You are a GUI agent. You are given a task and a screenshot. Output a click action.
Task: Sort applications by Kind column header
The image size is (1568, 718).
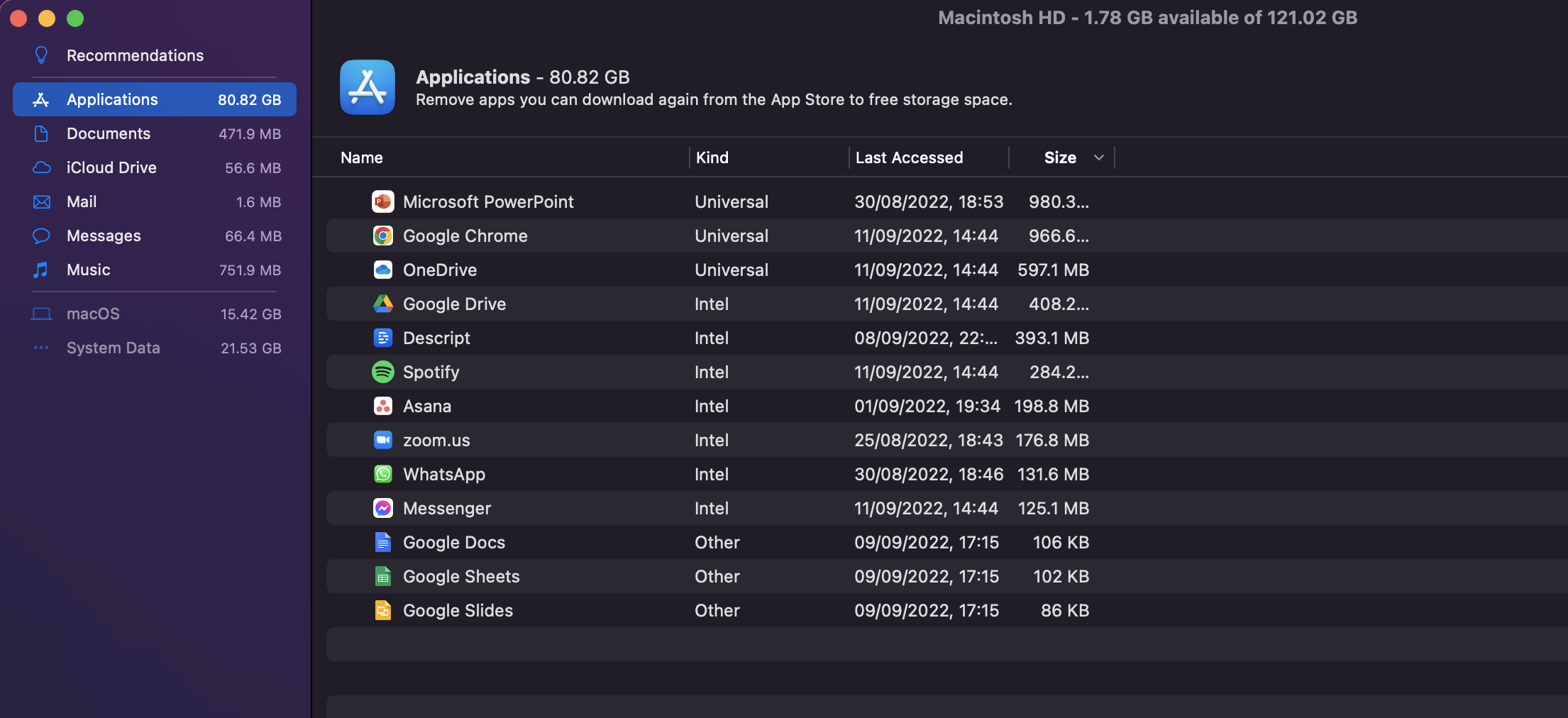pos(712,158)
